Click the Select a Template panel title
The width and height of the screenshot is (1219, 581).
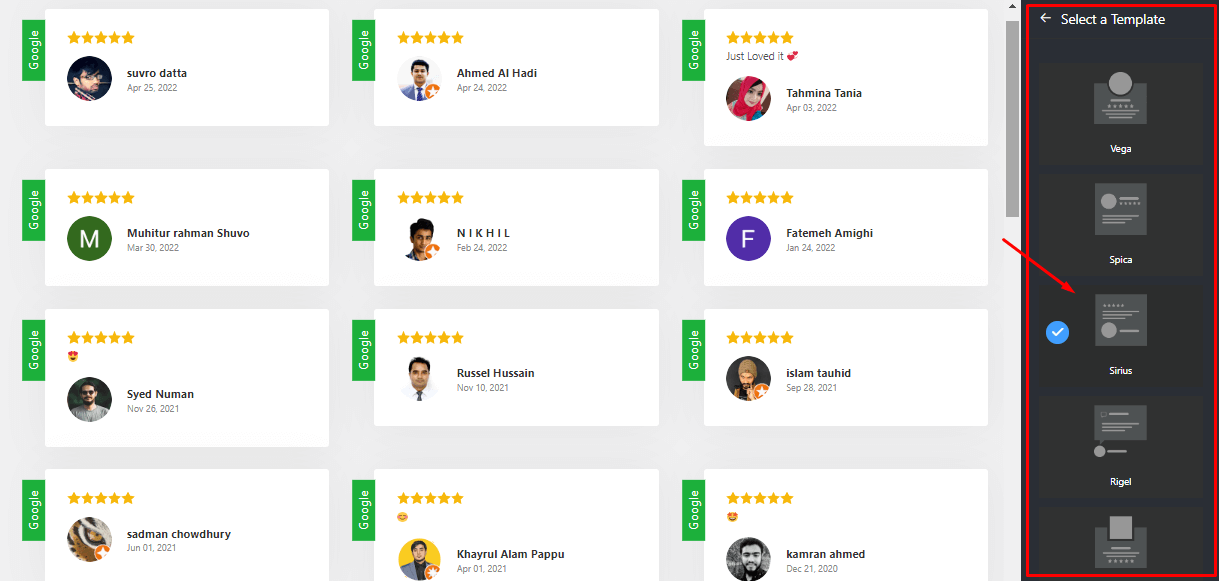tap(1112, 19)
